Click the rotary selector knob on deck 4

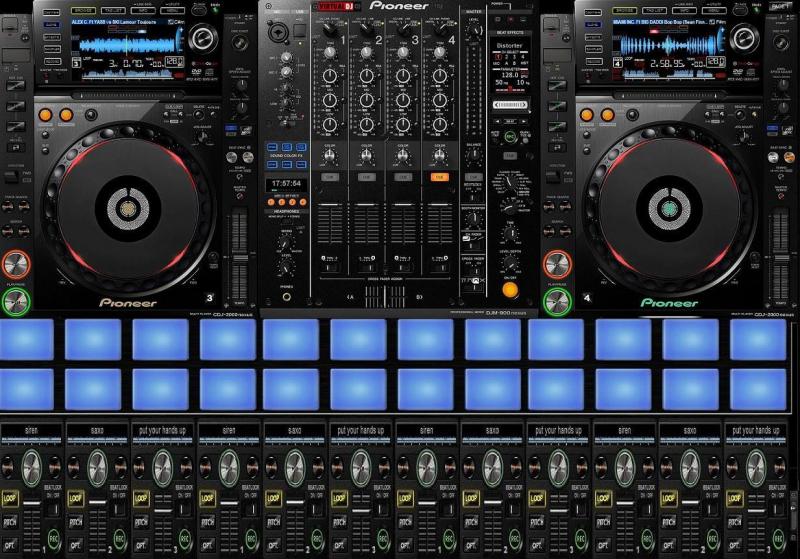(744, 38)
